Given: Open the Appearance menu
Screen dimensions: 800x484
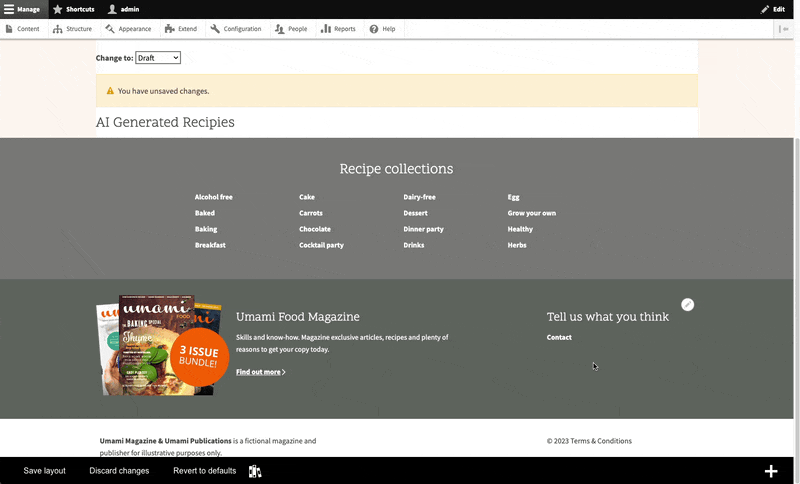Looking at the screenshot, I should point(128,29).
